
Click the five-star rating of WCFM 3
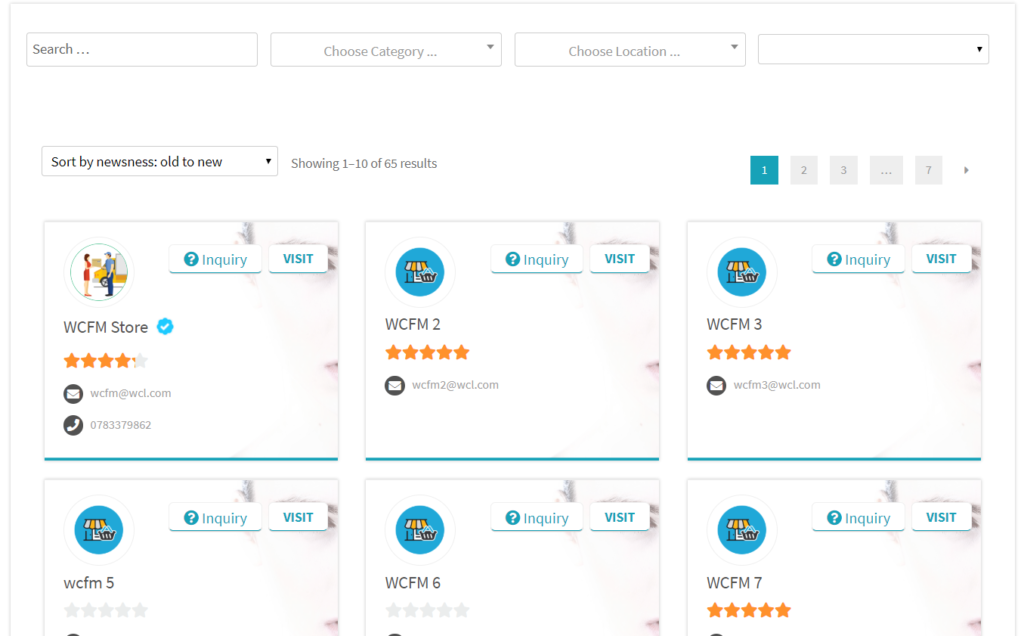(749, 353)
